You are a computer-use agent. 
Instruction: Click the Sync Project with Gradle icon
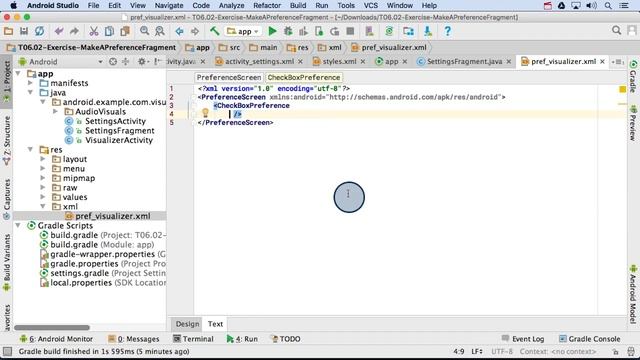coord(389,31)
